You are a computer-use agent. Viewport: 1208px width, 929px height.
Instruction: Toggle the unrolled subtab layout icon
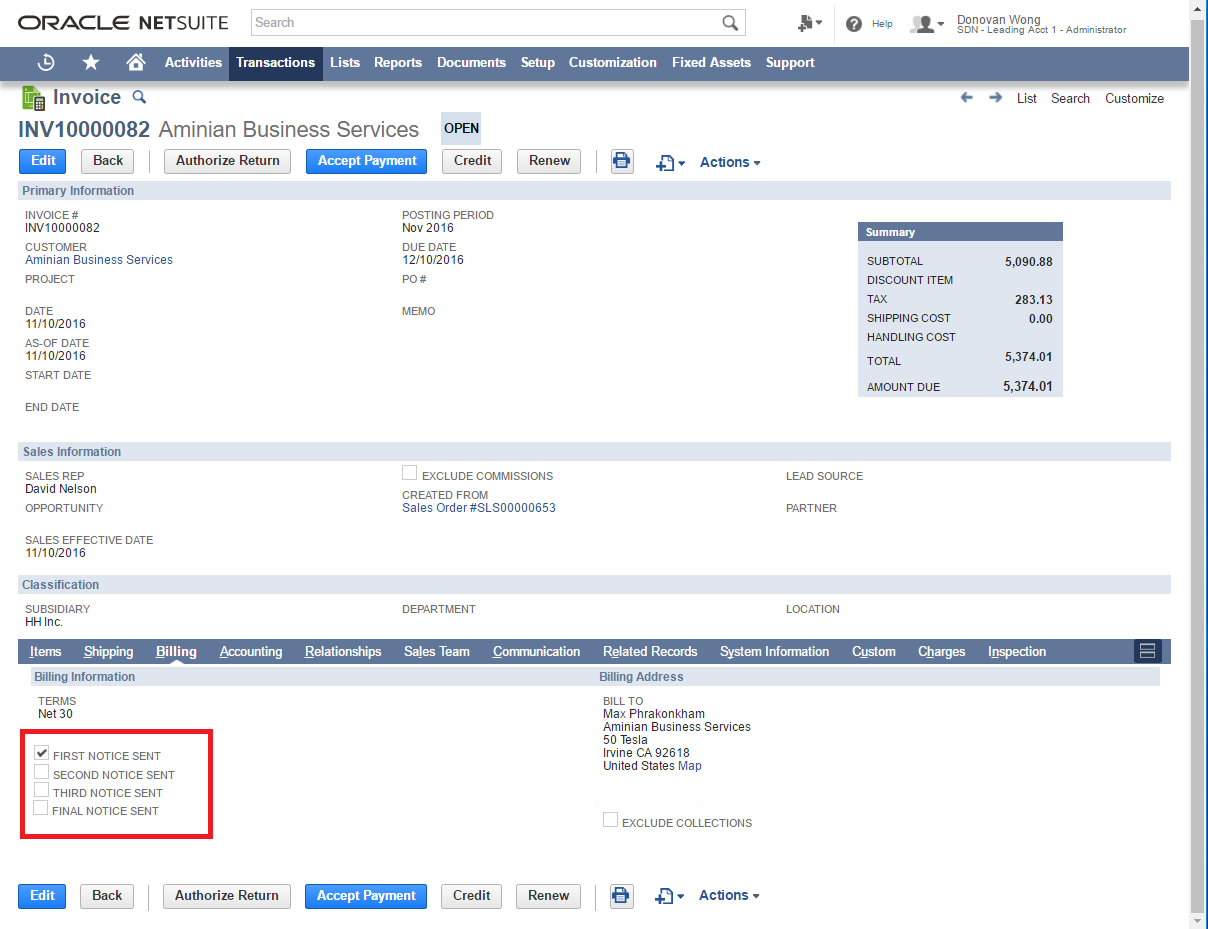pos(1147,651)
